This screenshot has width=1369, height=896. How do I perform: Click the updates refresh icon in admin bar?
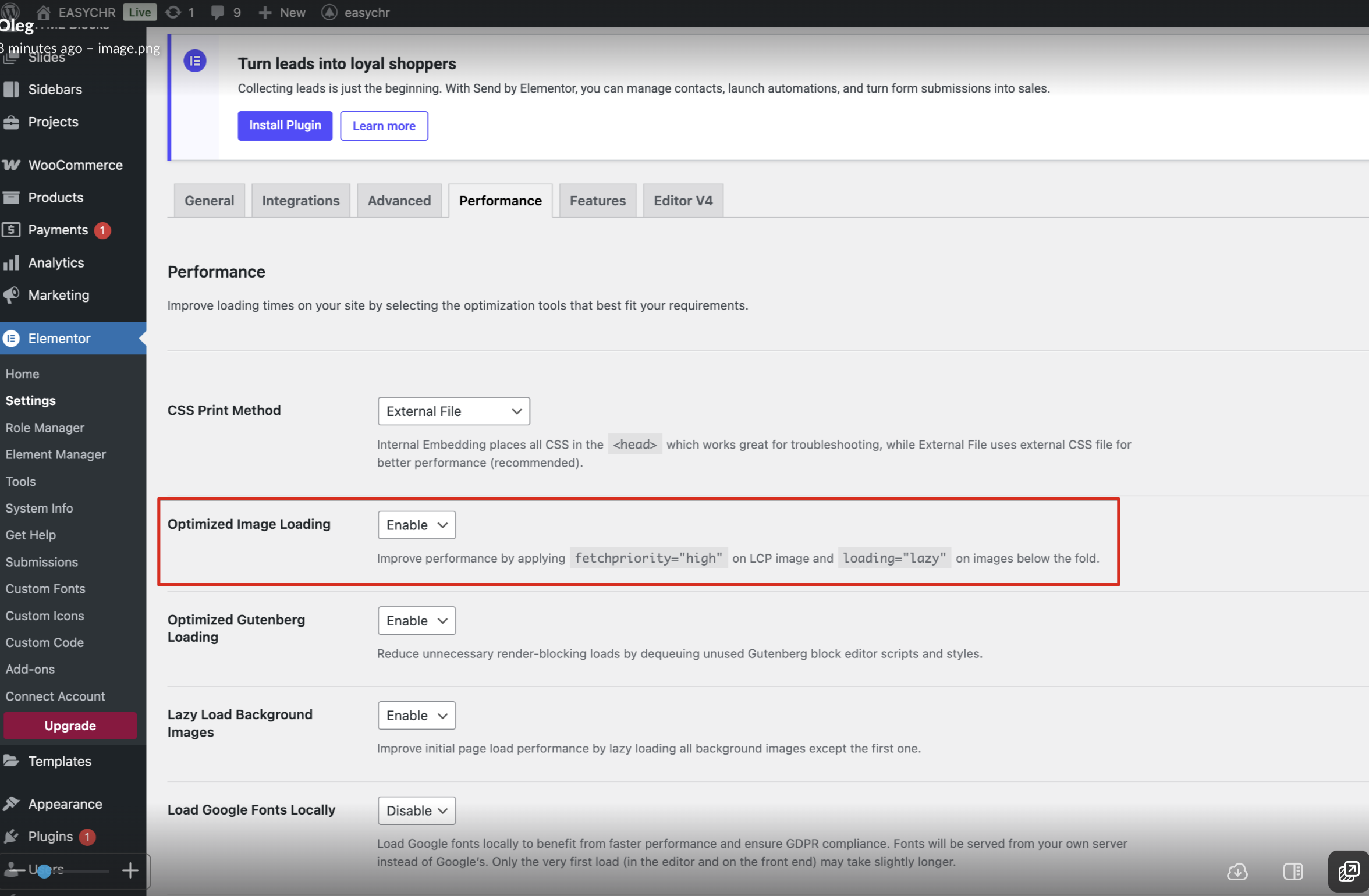click(x=173, y=12)
